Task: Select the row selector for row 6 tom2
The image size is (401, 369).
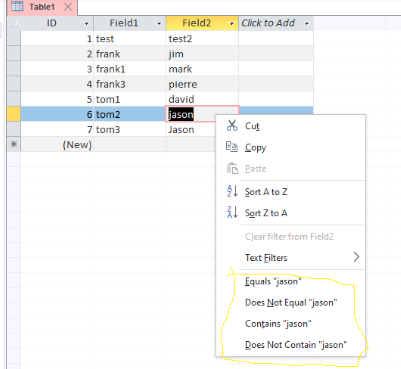Action: [14, 114]
